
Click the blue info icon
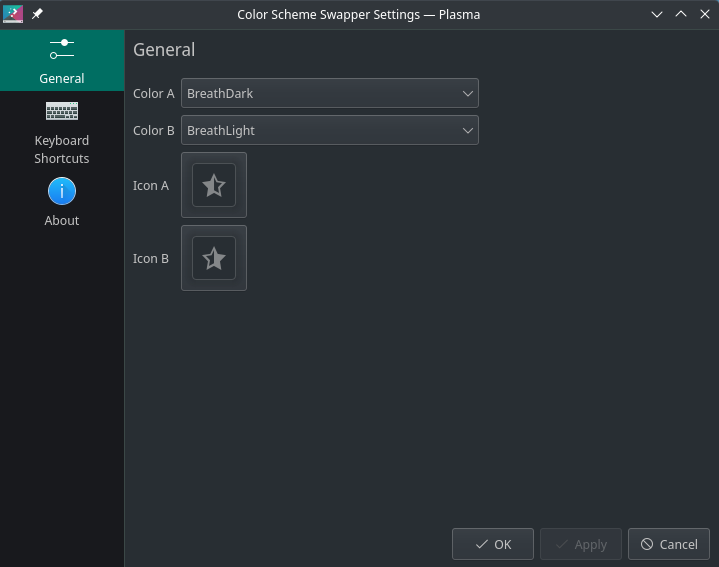tap(62, 191)
